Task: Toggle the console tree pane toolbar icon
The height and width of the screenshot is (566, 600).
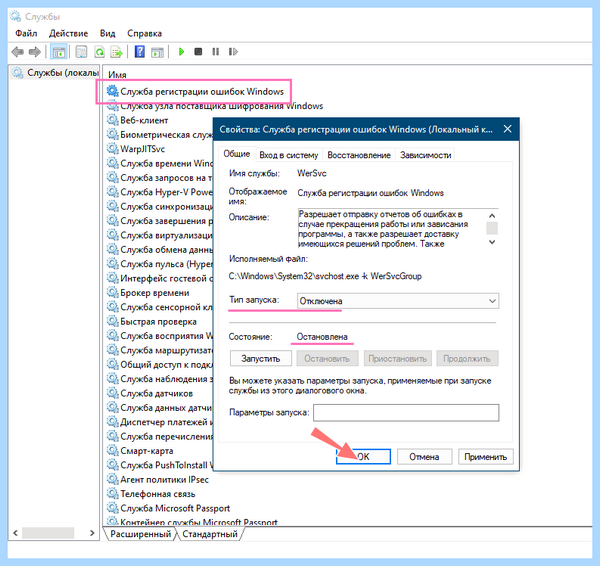Action: click(59, 52)
